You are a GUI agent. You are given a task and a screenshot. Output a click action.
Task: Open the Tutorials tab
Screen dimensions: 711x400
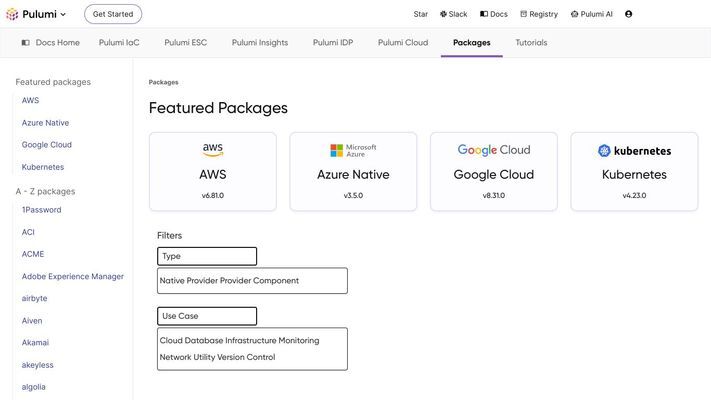(531, 43)
